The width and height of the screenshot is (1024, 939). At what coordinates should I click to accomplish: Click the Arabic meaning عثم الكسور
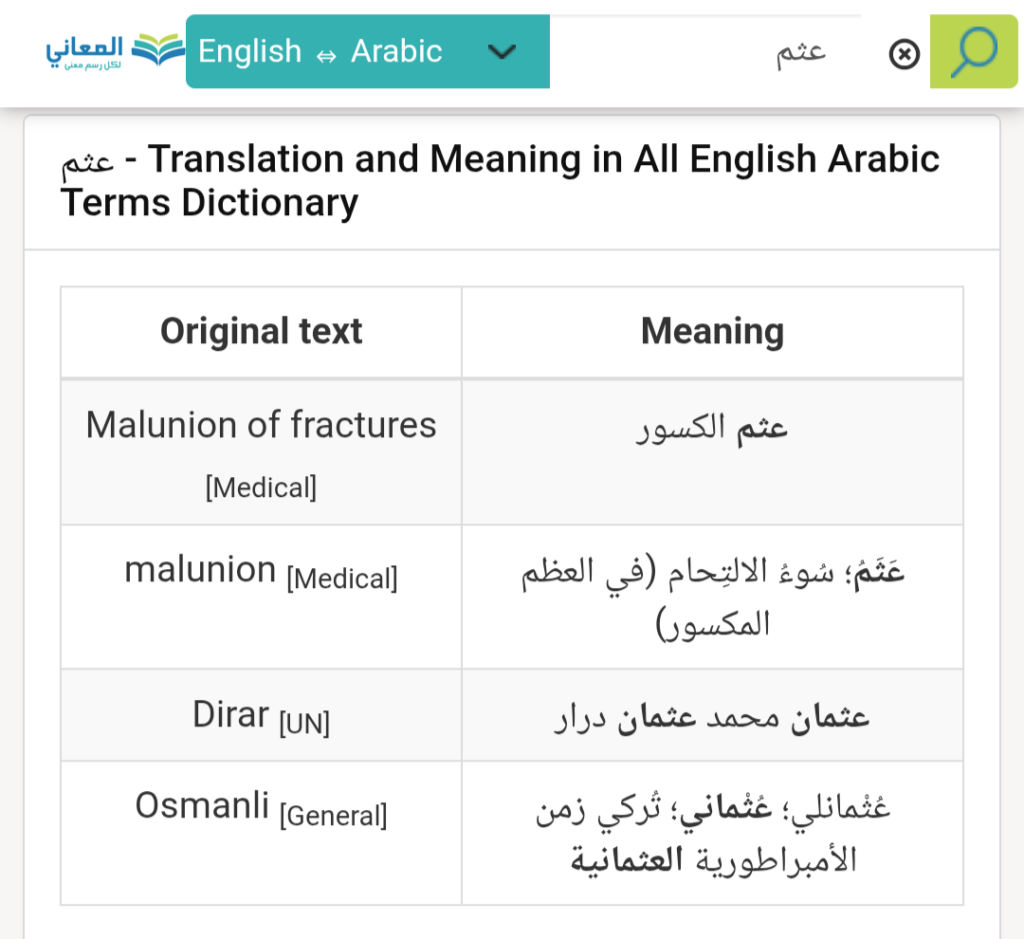click(712, 428)
